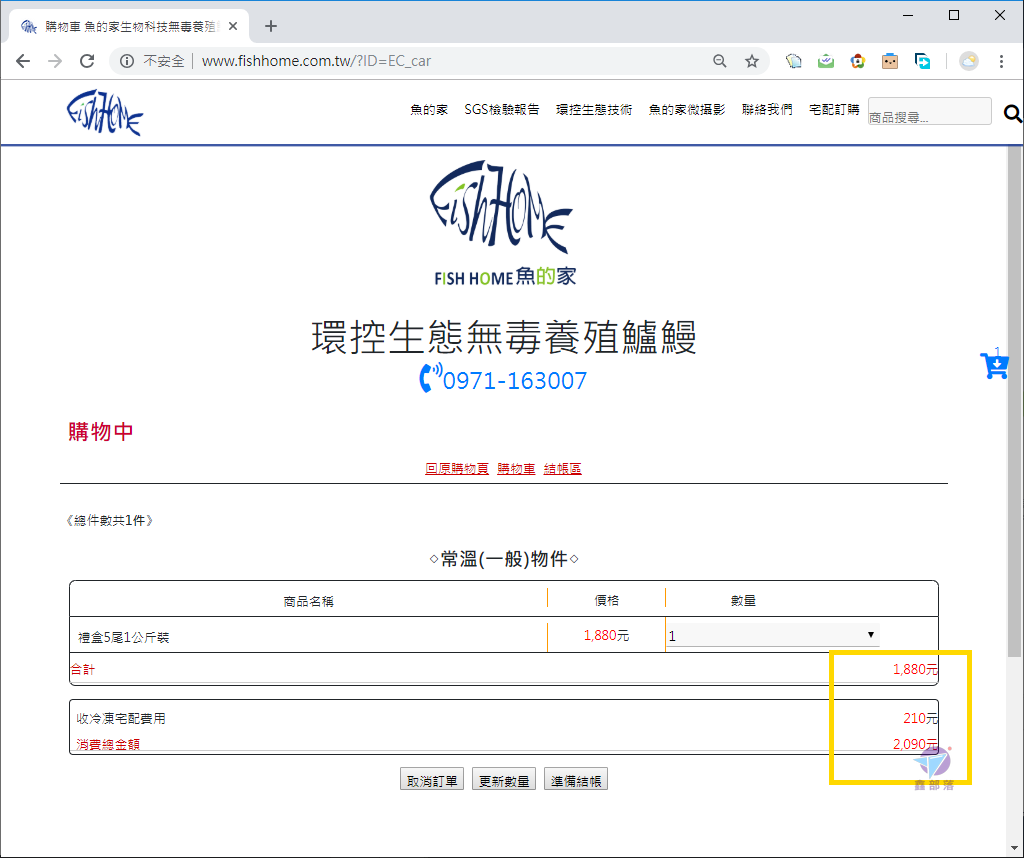Click the large Fish Home center logo

pyautogui.click(x=502, y=208)
